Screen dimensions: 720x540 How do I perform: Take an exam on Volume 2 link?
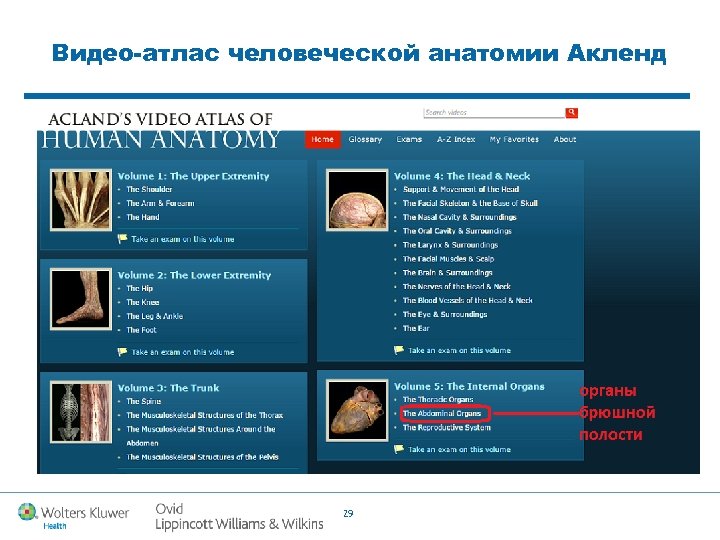tap(183, 352)
